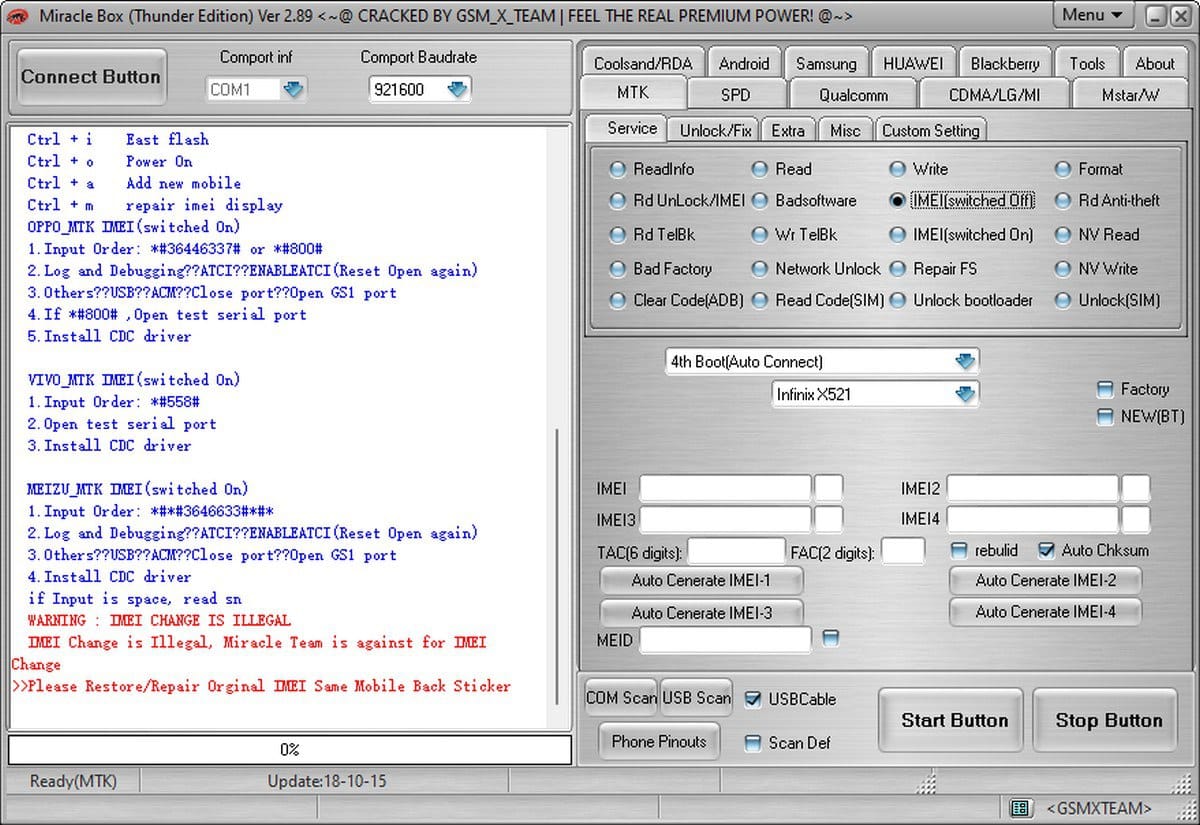Select the Unlock bootloader radio option
The width and height of the screenshot is (1200, 825).
897,300
